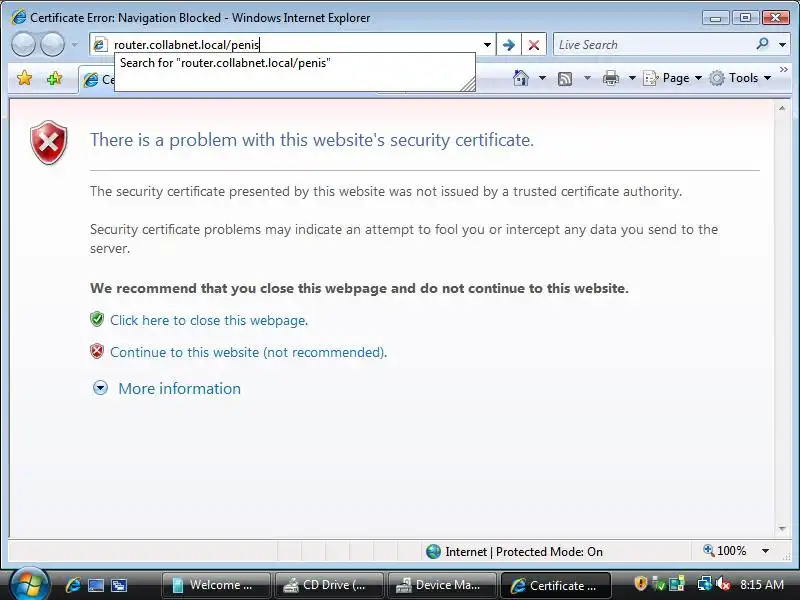Click the browser Back arrow button
The width and height of the screenshot is (800, 600).
(x=23, y=44)
